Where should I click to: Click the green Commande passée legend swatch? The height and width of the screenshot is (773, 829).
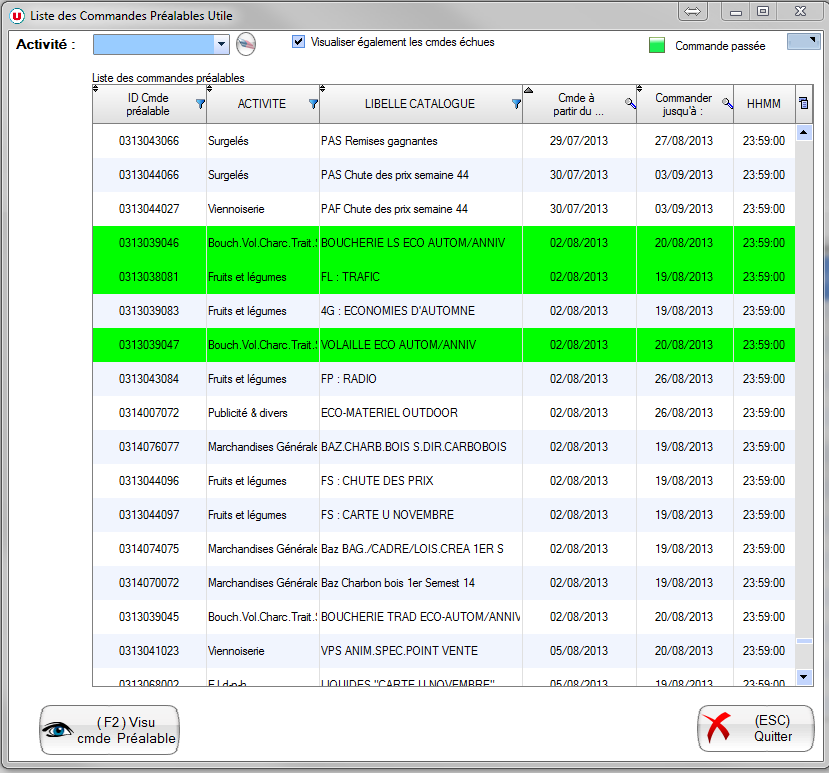[657, 46]
